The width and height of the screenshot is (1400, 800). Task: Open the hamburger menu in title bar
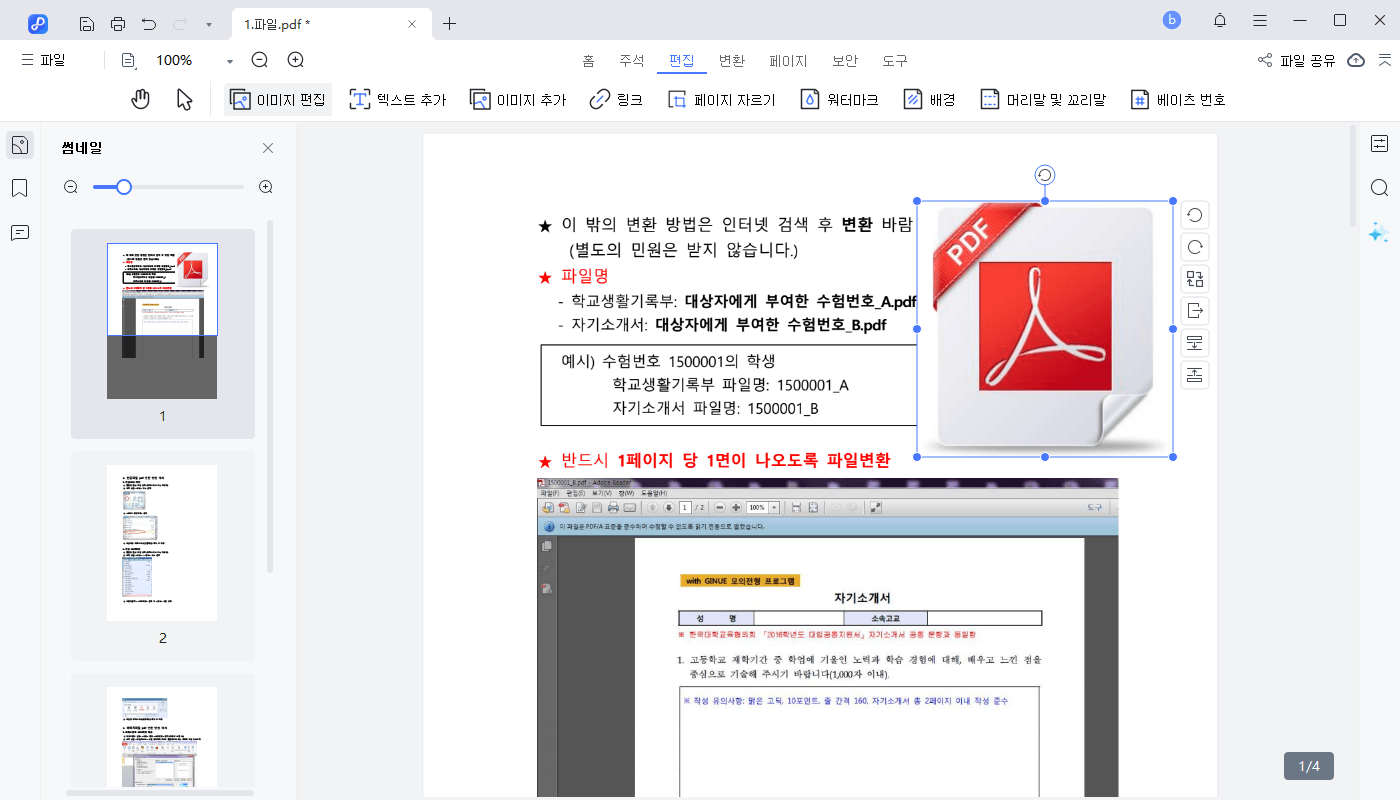coord(1260,20)
